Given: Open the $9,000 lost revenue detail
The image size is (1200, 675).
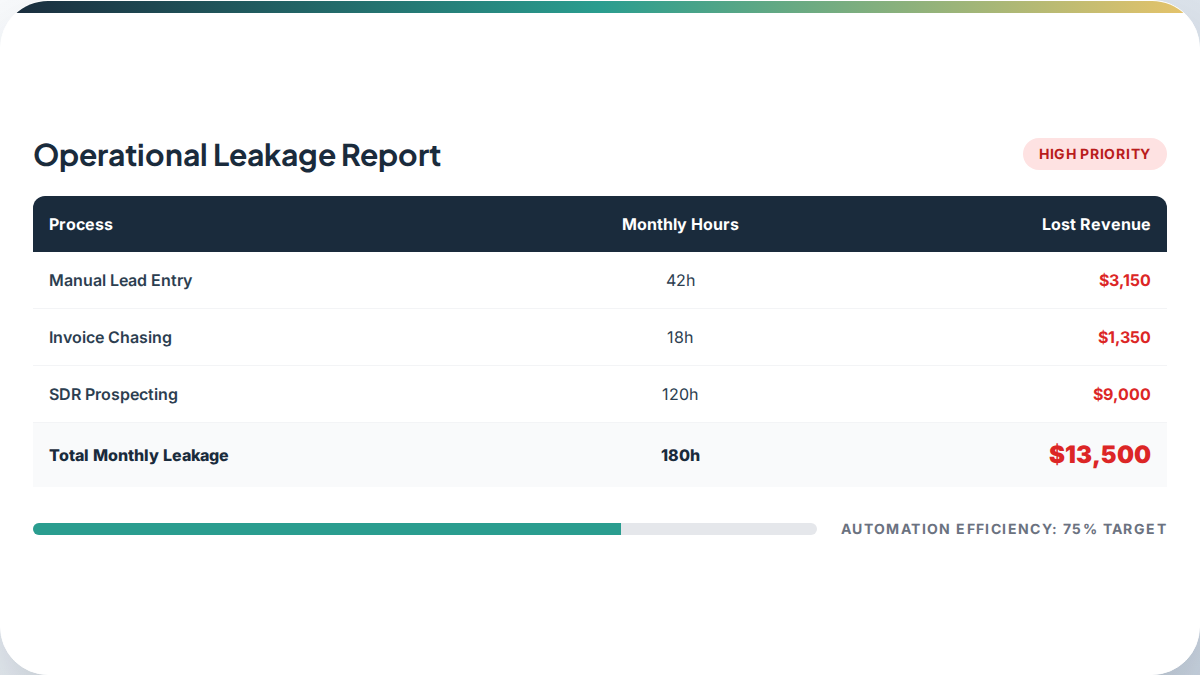Looking at the screenshot, I should pos(1122,394).
